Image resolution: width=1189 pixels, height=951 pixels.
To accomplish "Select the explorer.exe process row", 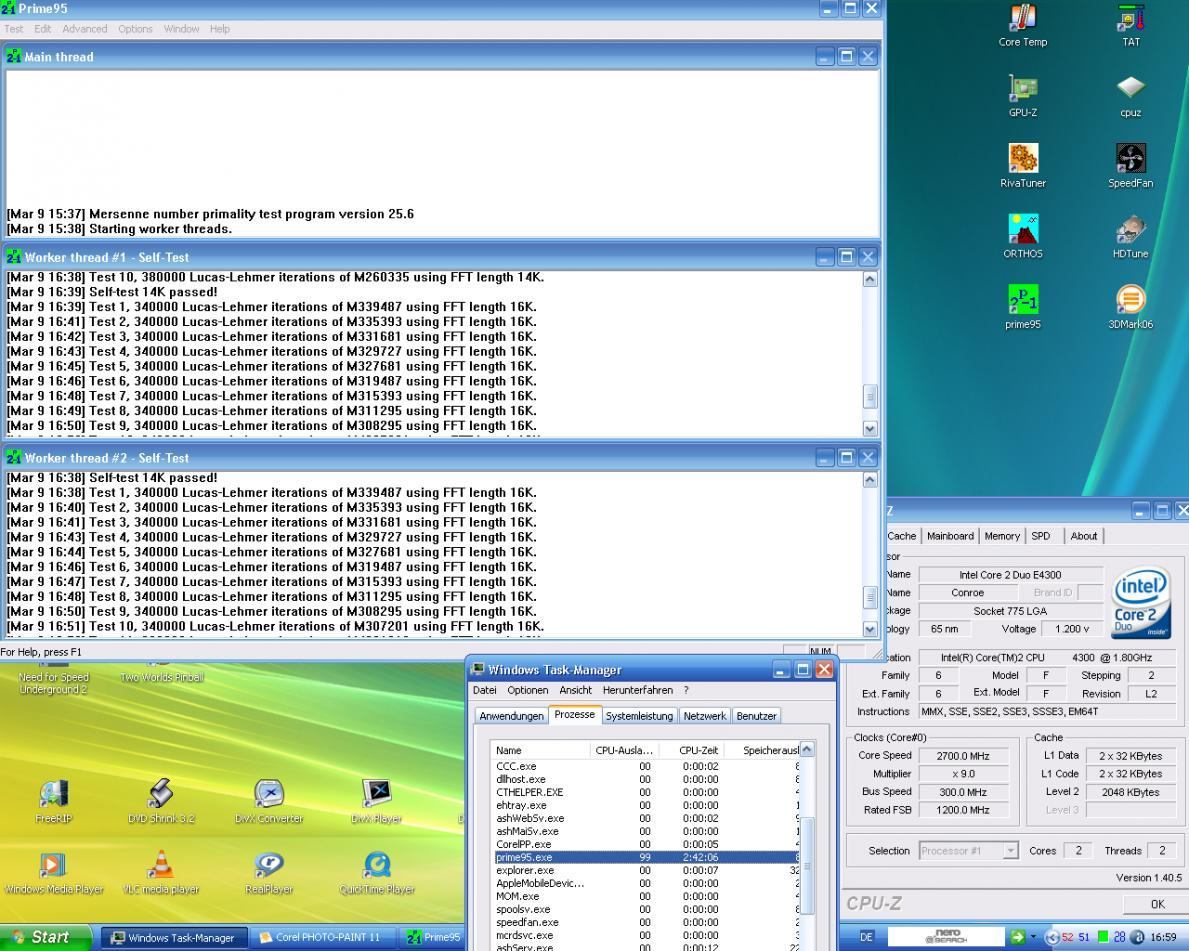I will coord(645,871).
